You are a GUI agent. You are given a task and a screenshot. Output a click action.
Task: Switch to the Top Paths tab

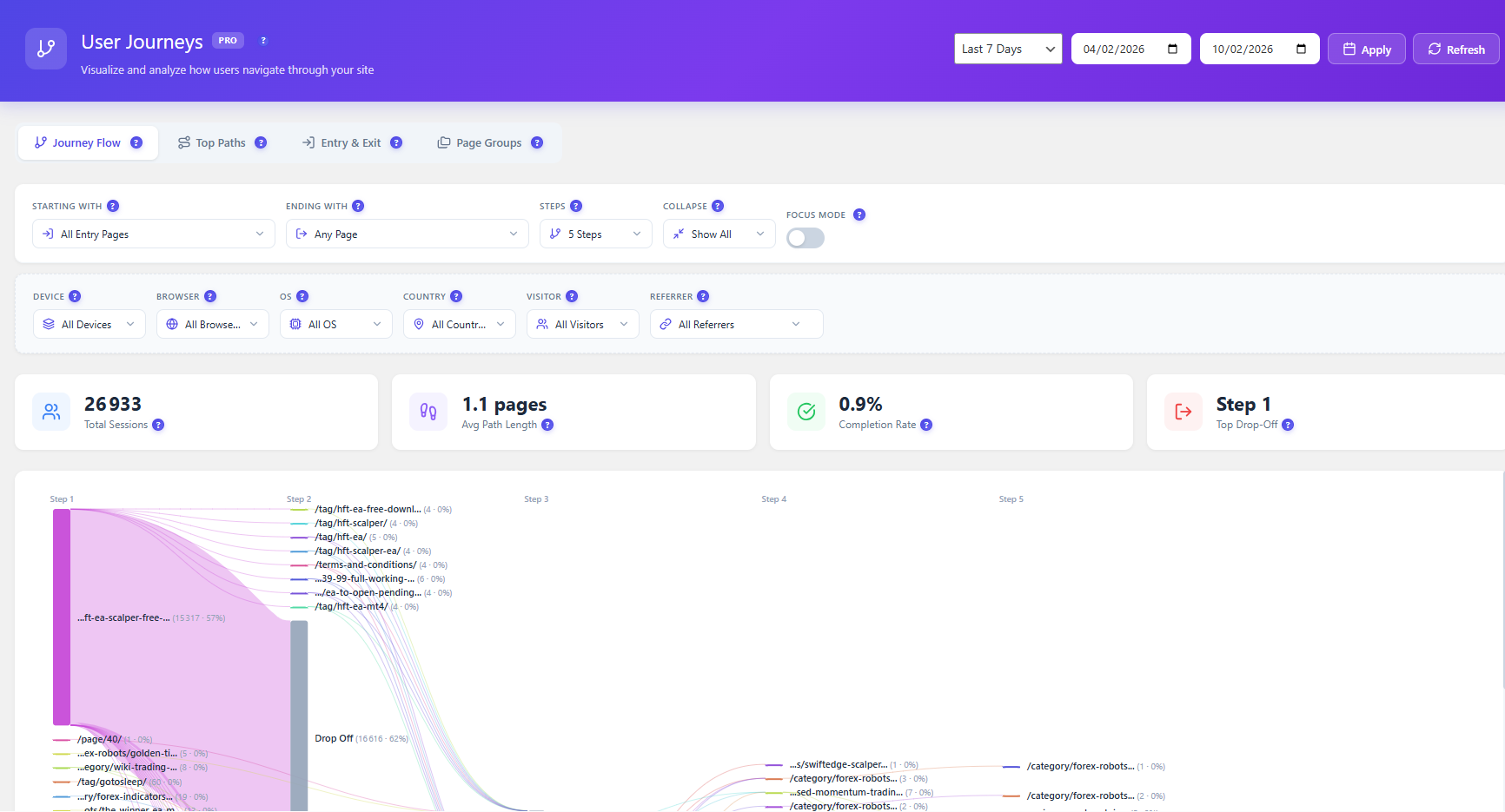pos(222,142)
